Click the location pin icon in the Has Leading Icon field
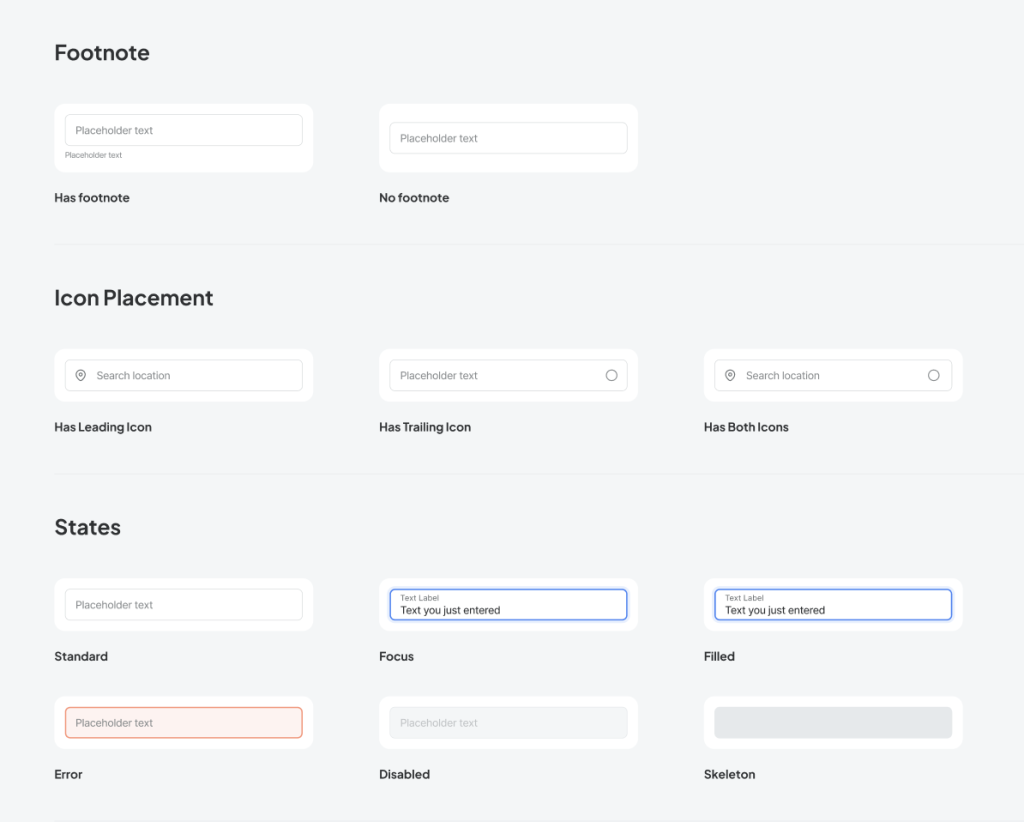This screenshot has width=1024, height=822. (x=81, y=376)
